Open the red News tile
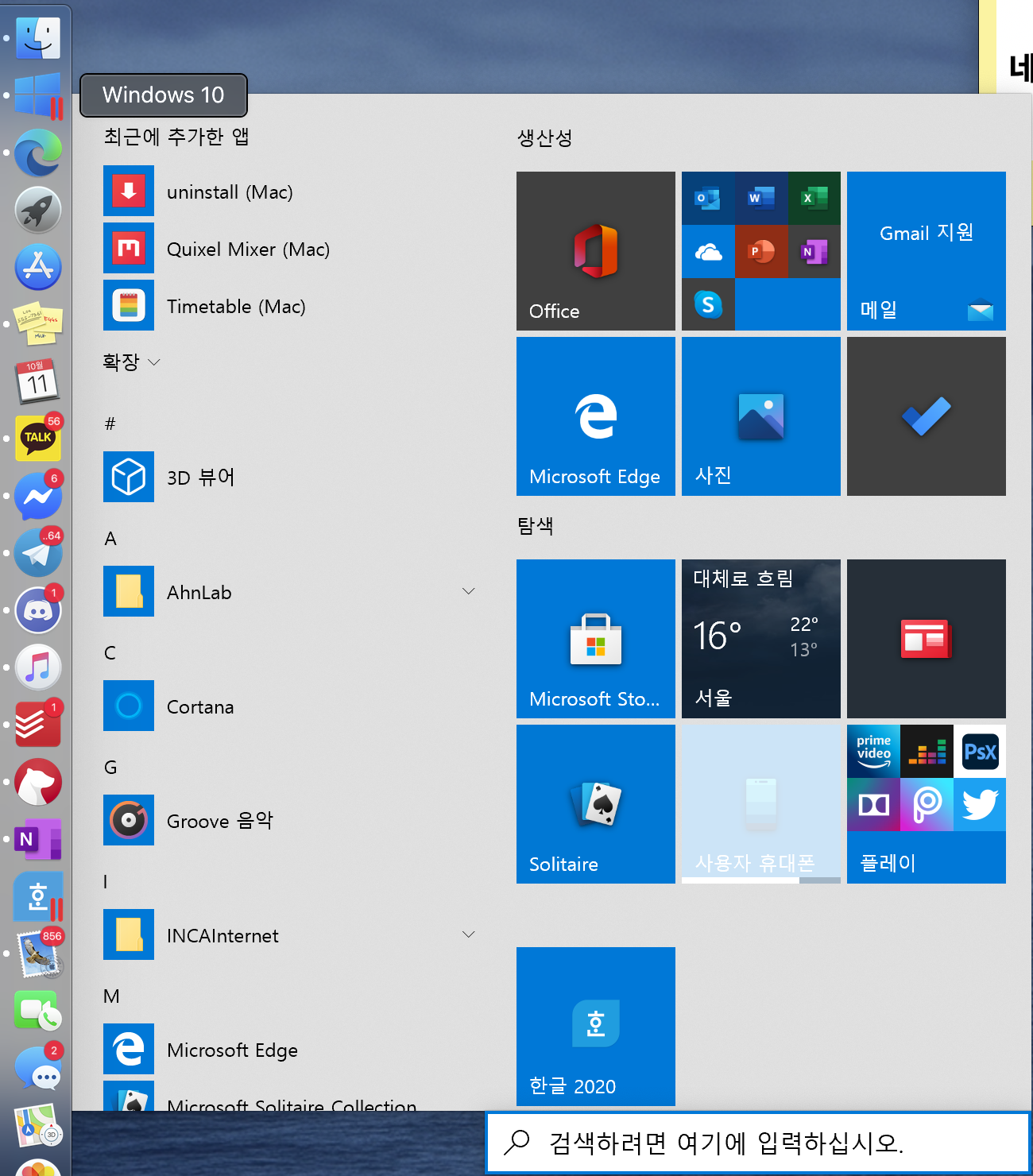Screen dimensions: 1033x1176 pyautogui.click(x=927, y=639)
